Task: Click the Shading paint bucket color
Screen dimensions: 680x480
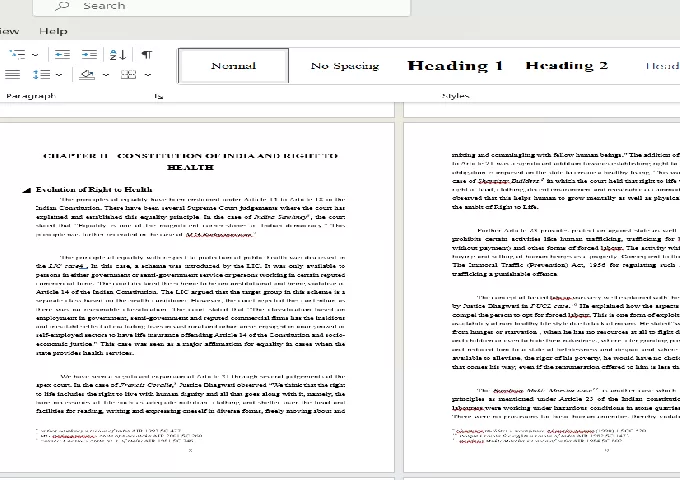Action: pos(87,75)
